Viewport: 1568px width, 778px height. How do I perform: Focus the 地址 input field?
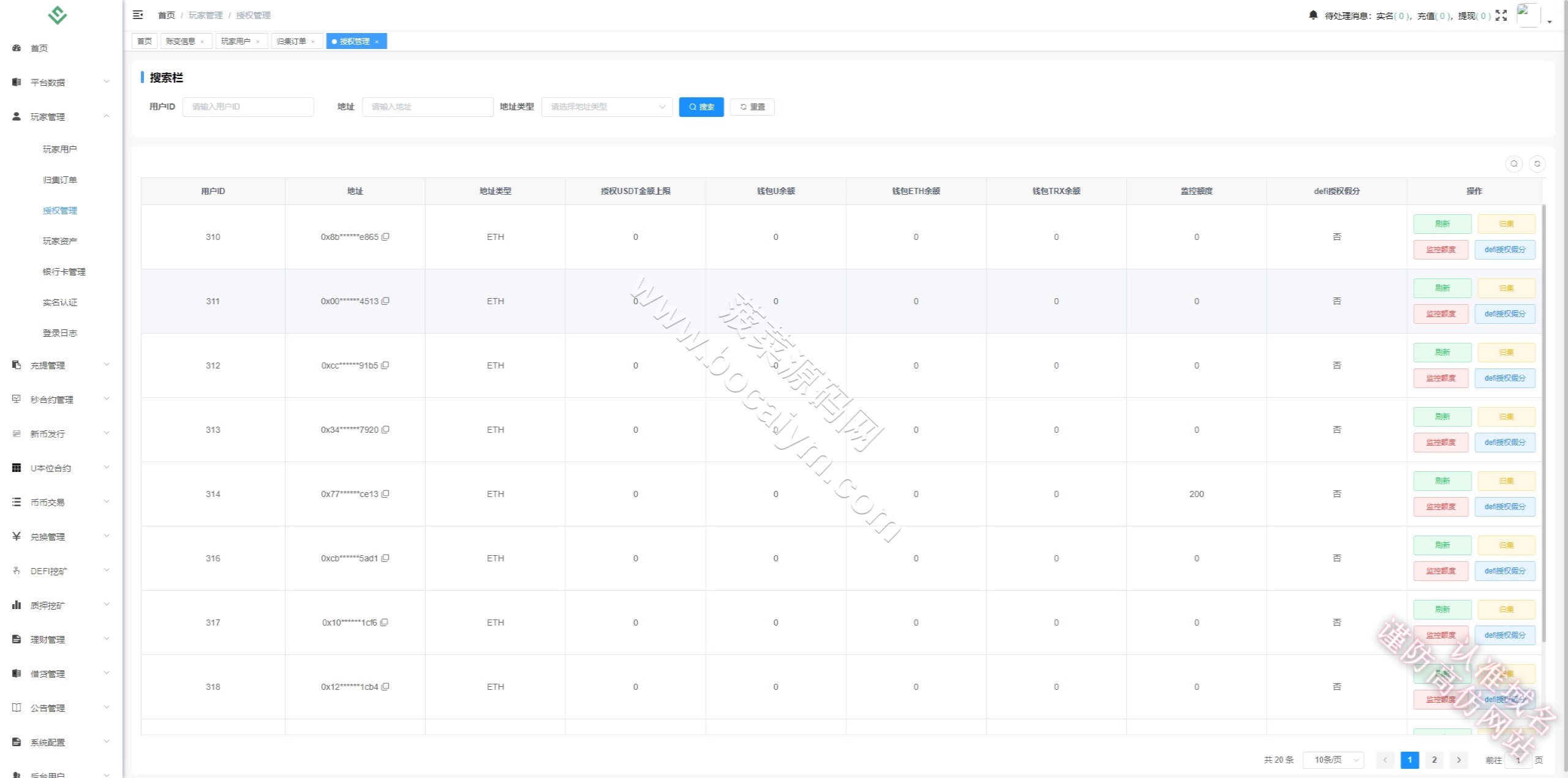point(428,107)
